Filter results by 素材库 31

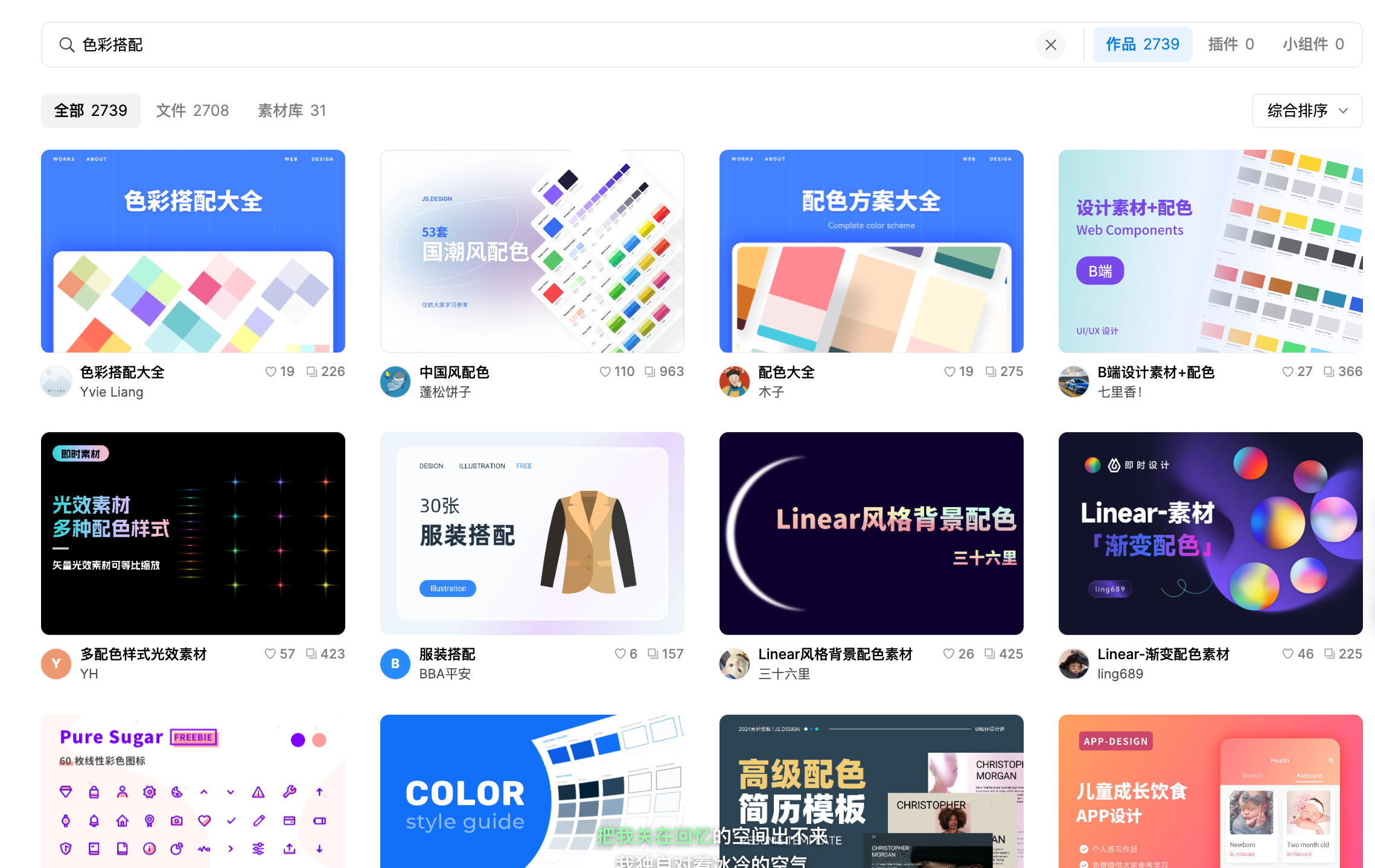point(292,110)
